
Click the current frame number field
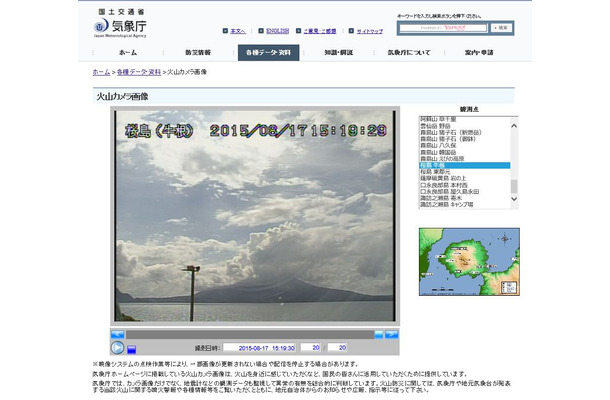tap(310, 347)
